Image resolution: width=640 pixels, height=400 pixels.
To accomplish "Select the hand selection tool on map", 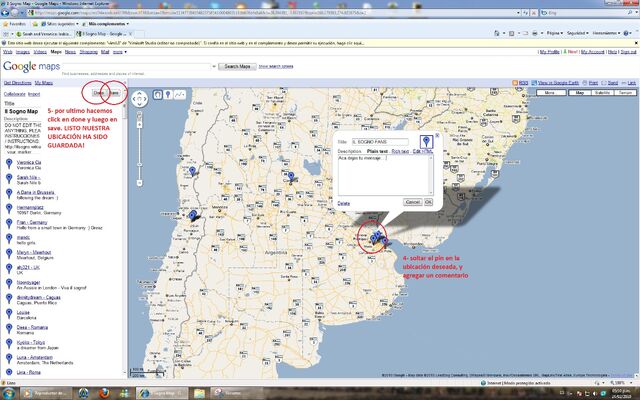I will tap(158, 95).
